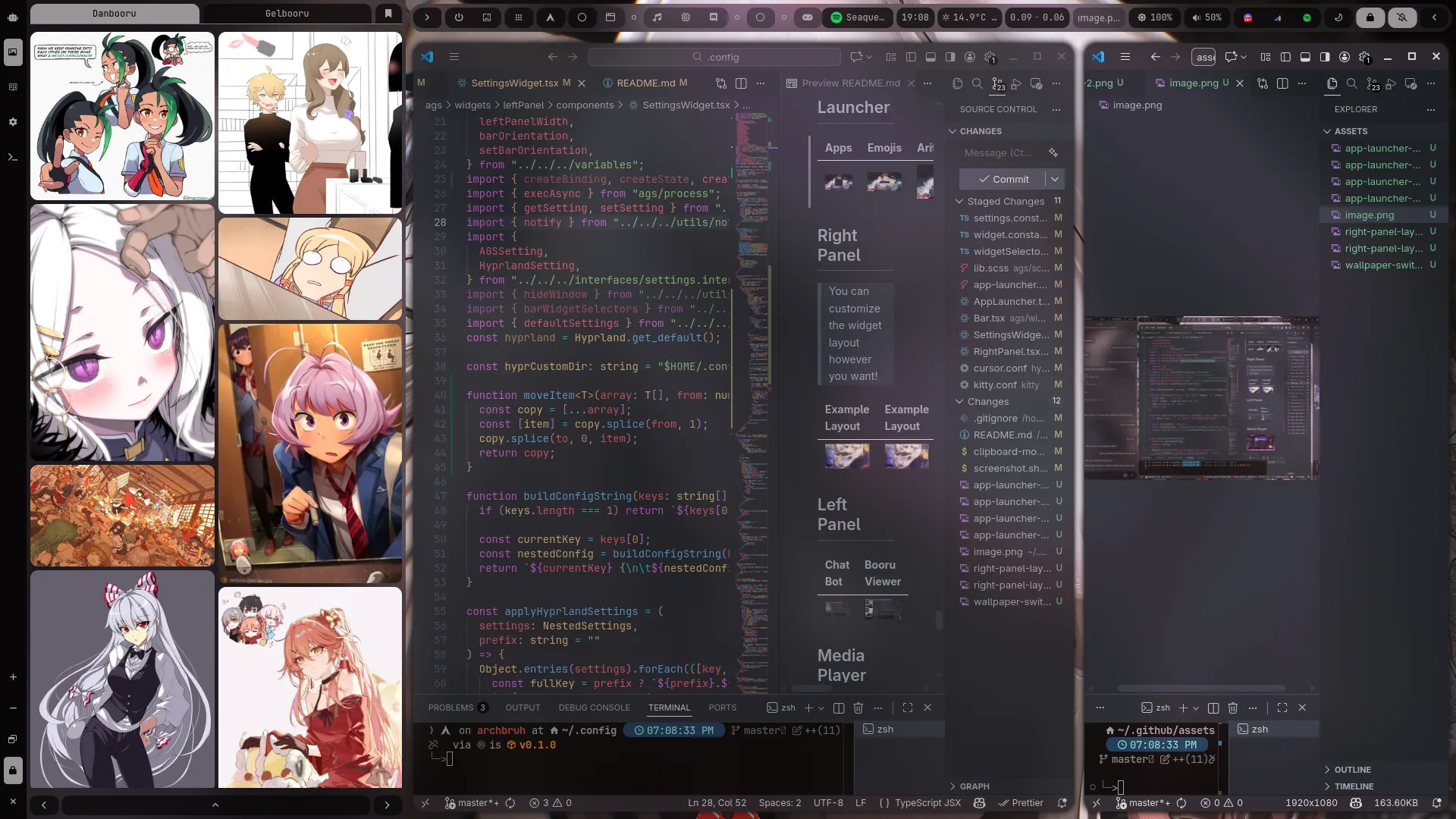
Task: Click Spaces: 2 indentation in status bar
Action: tap(780, 803)
